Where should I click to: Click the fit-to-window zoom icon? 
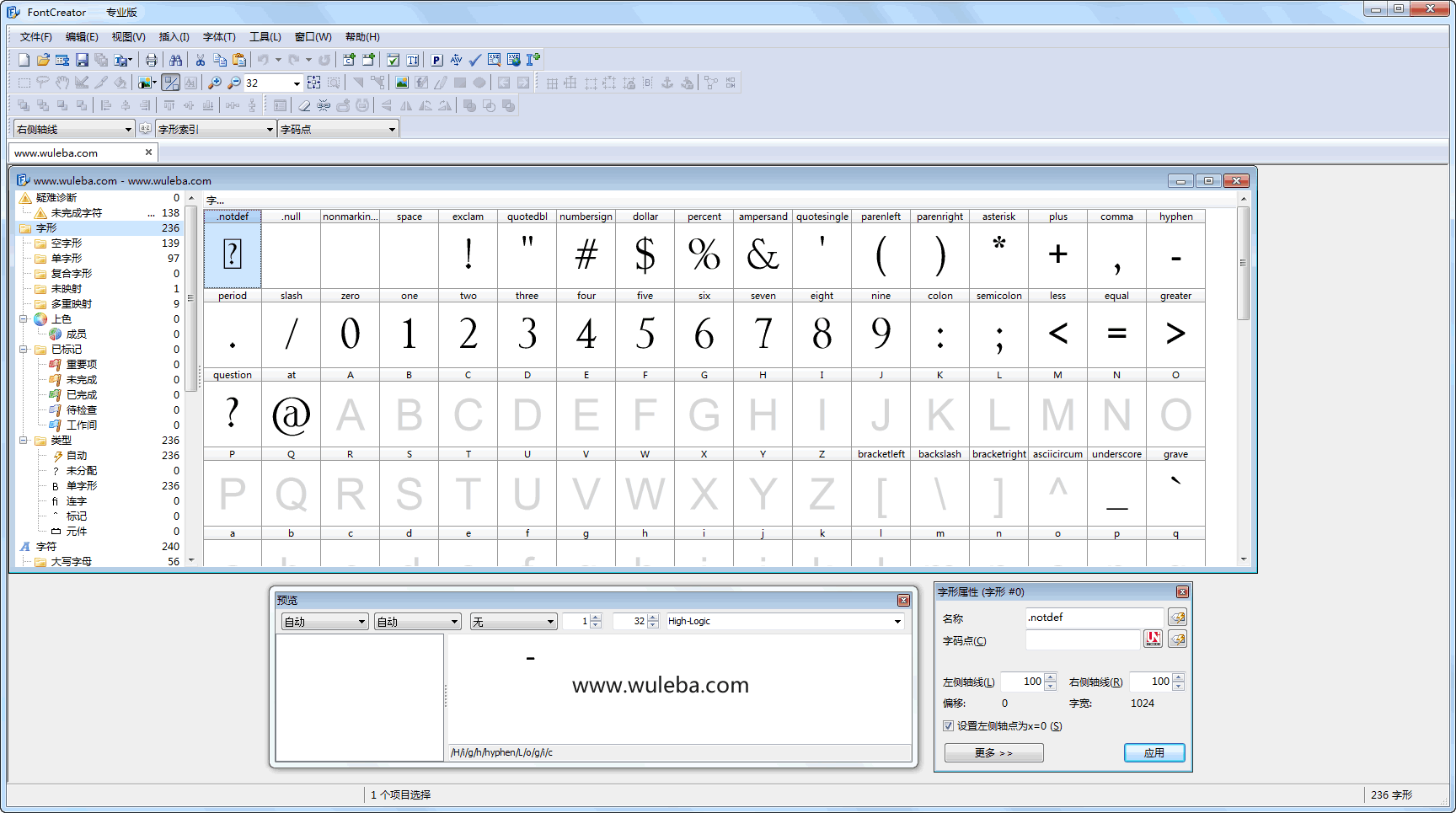314,83
